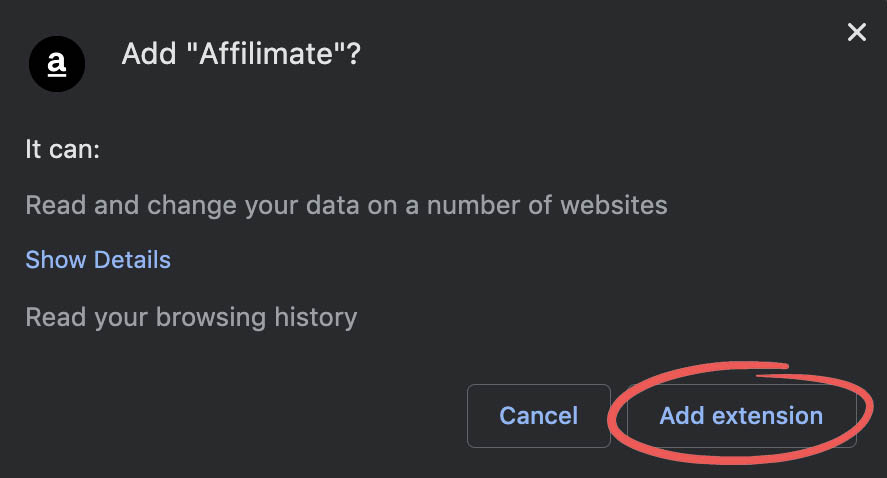Dismiss the install prompt using Cancel

click(x=539, y=416)
